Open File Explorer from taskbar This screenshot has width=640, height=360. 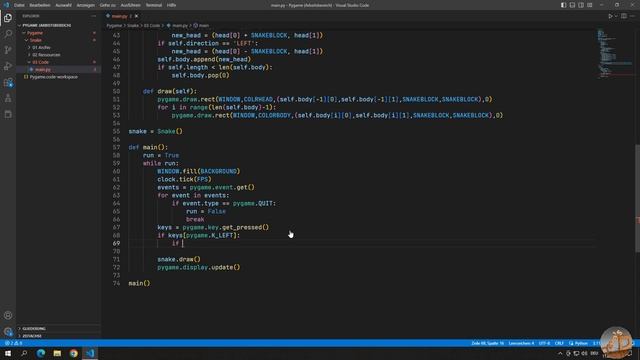pos(57,353)
